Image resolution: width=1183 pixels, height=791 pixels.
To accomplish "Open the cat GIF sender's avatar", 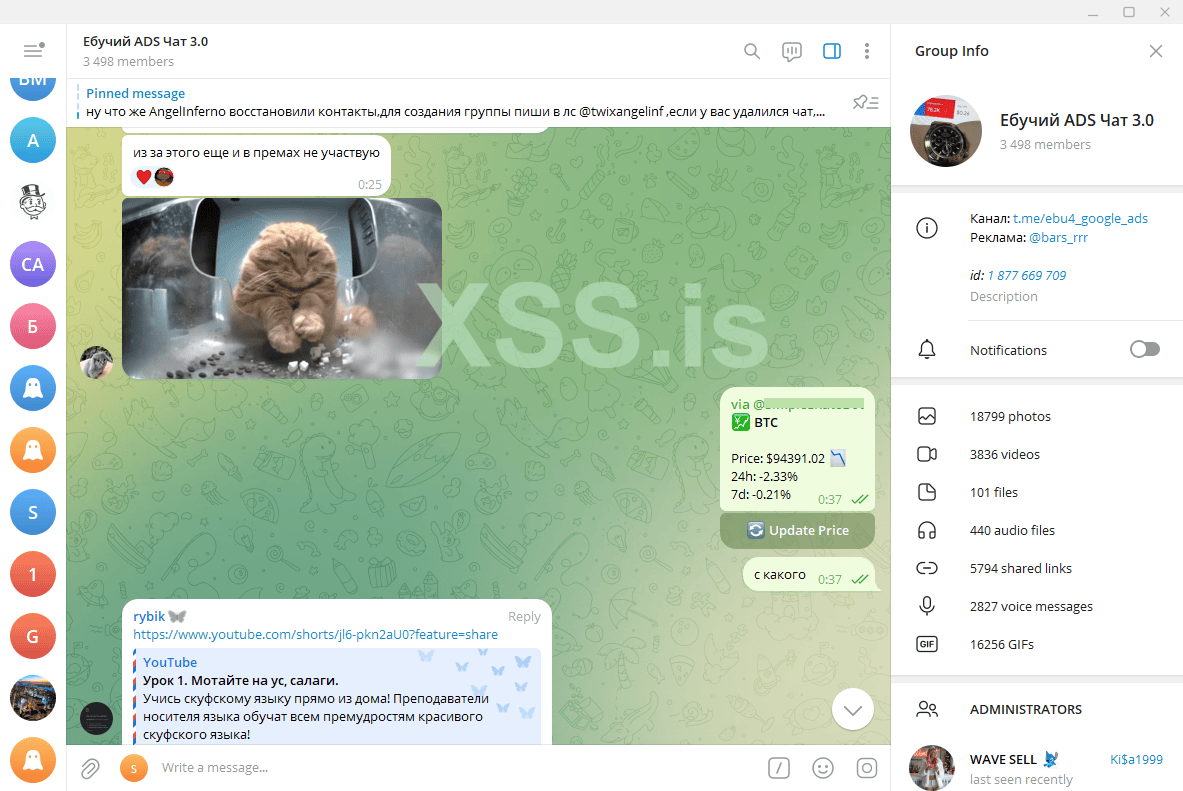I will (97, 362).
